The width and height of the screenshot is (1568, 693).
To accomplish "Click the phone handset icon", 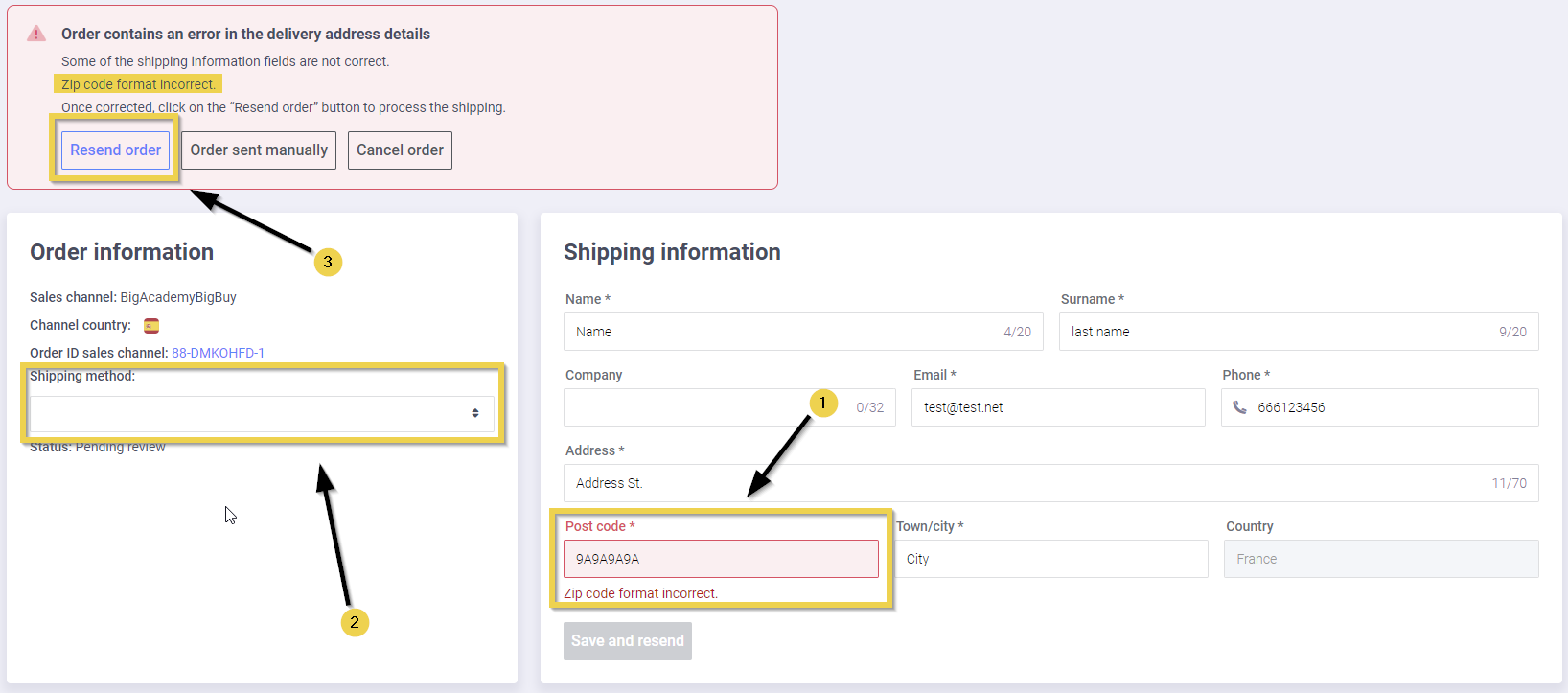I will (1239, 407).
